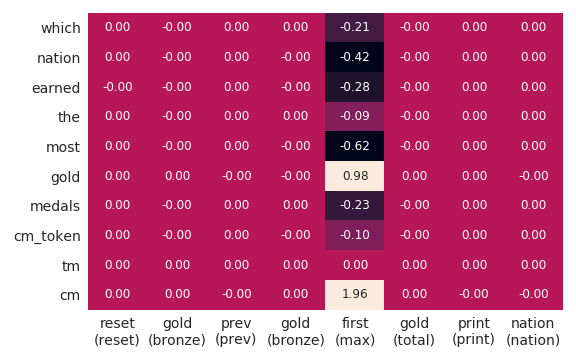Click the -0.10 cell in cm_token row
This screenshot has width=576, height=360.
coord(354,235)
